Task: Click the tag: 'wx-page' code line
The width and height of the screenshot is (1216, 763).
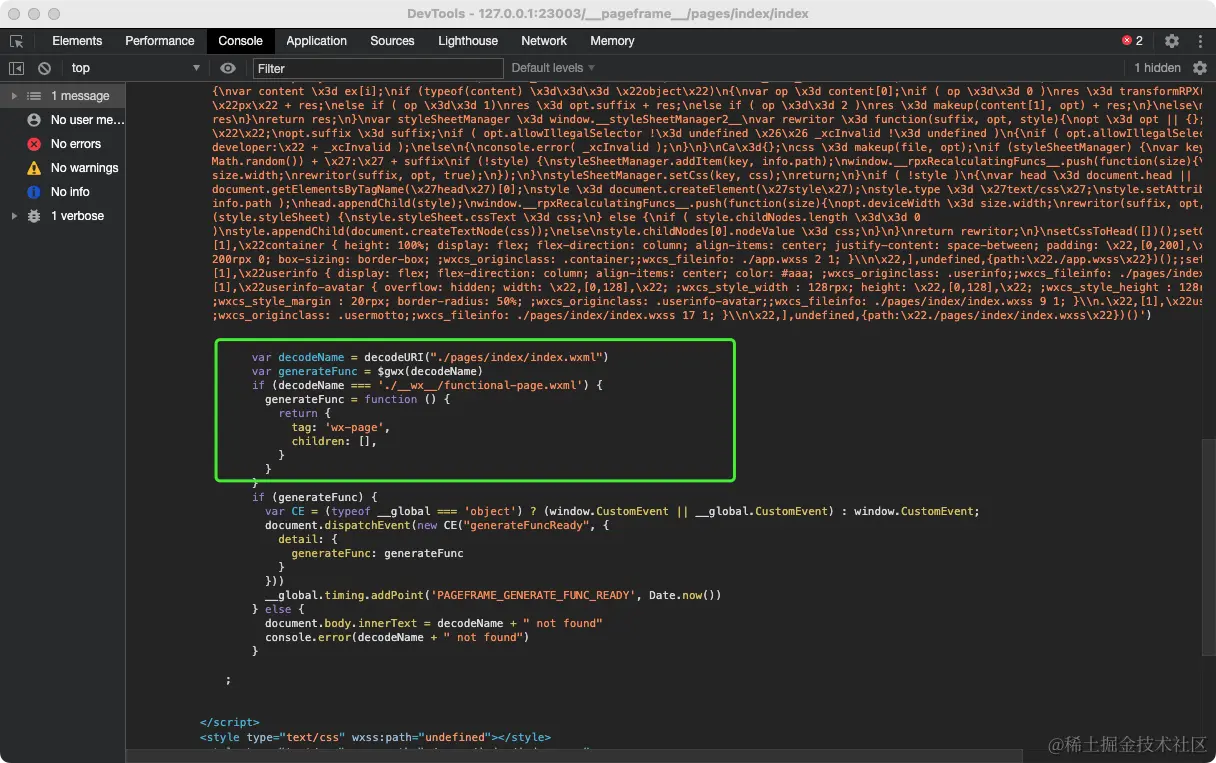Action: point(340,427)
